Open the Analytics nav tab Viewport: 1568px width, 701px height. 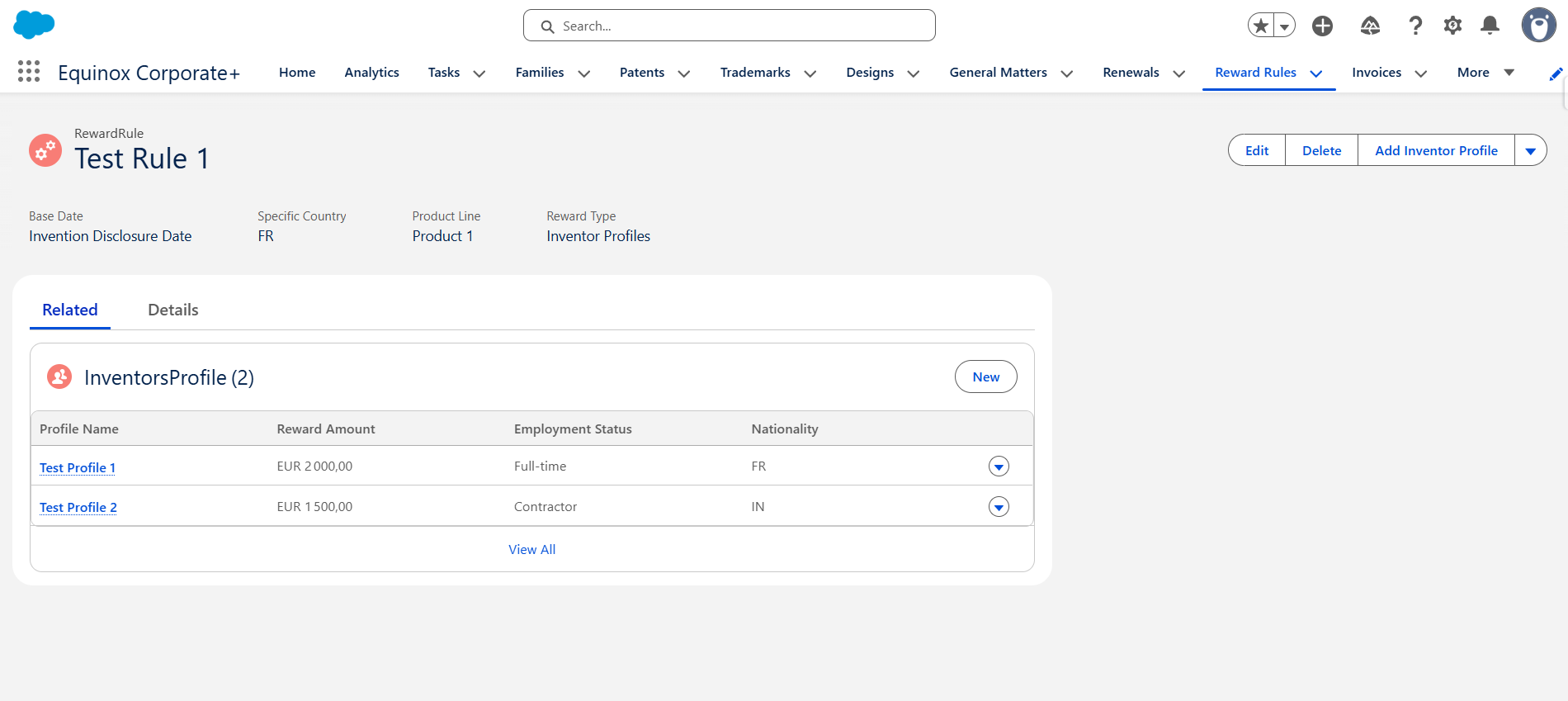click(371, 73)
